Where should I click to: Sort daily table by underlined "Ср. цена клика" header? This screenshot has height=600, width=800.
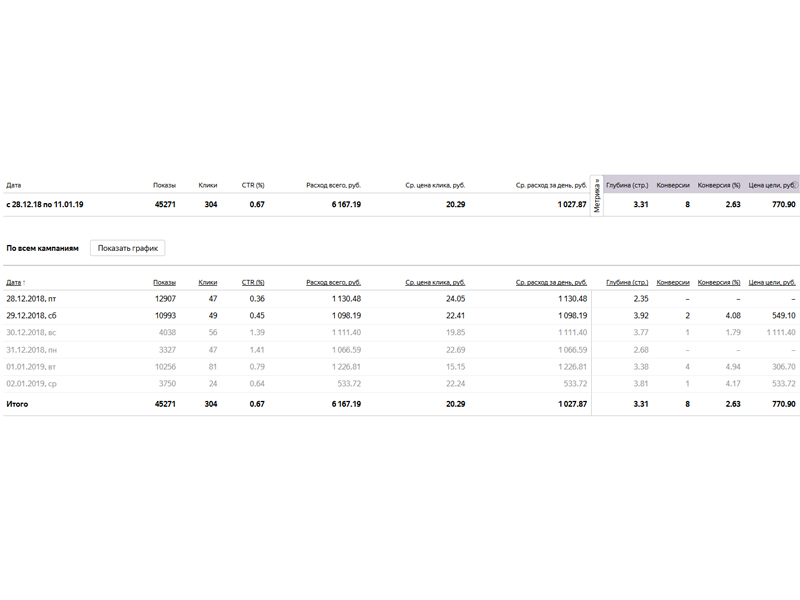coord(435,283)
